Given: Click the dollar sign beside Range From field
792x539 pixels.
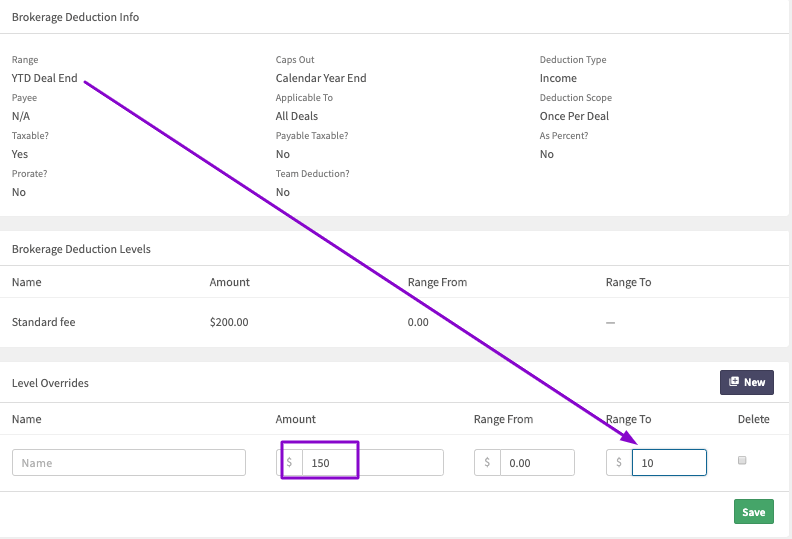Looking at the screenshot, I should (x=486, y=463).
